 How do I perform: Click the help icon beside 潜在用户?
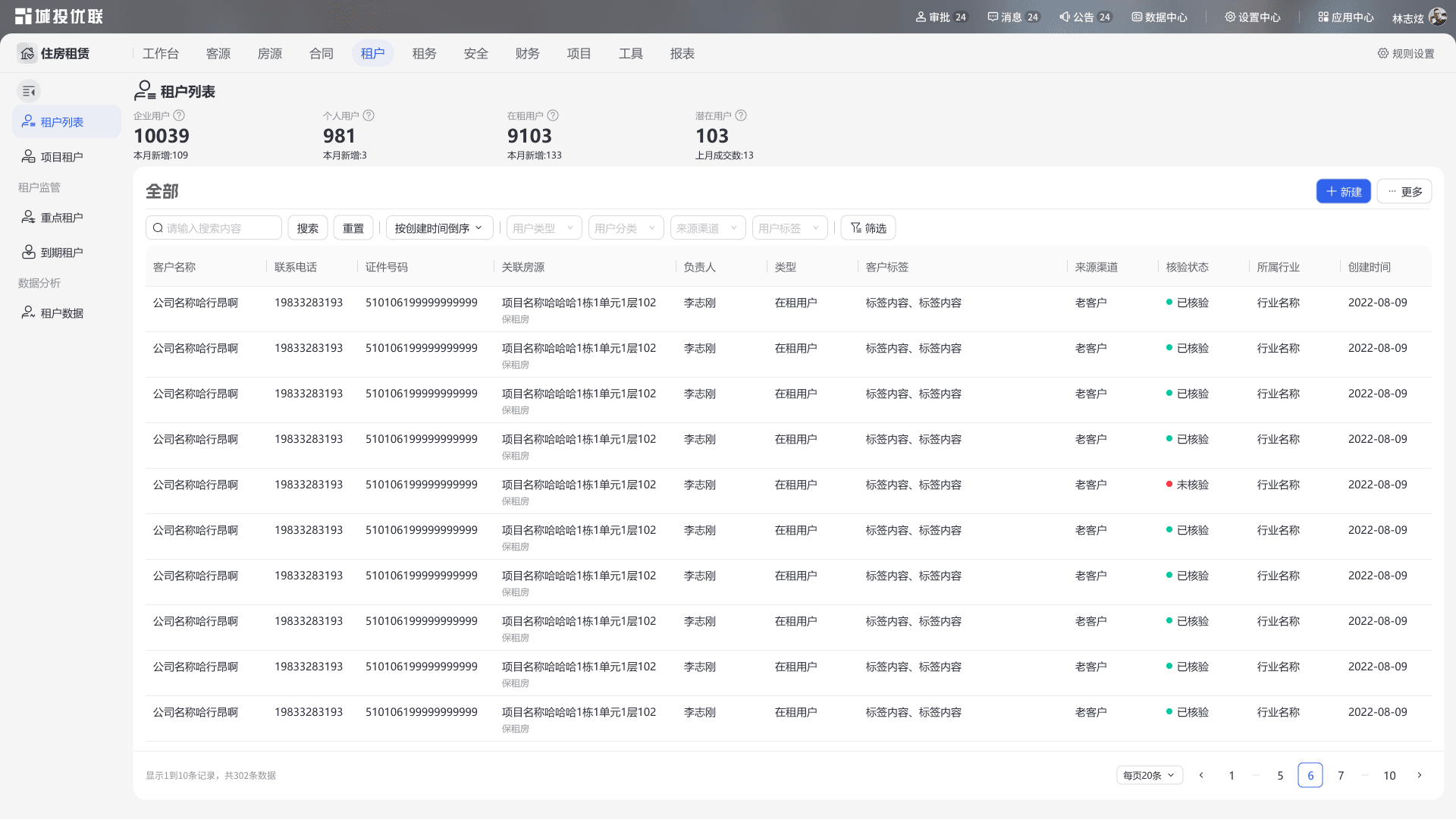tap(741, 115)
